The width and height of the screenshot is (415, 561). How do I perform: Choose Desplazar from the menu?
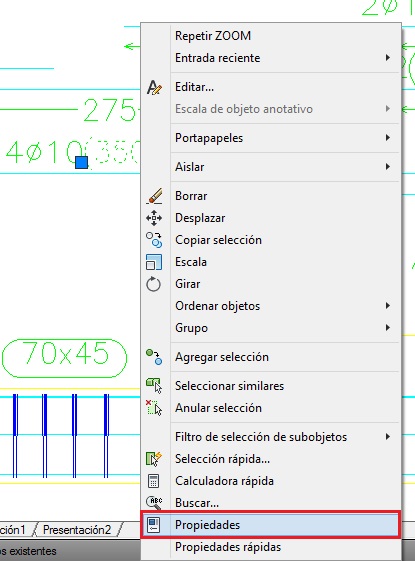click(x=270, y=218)
